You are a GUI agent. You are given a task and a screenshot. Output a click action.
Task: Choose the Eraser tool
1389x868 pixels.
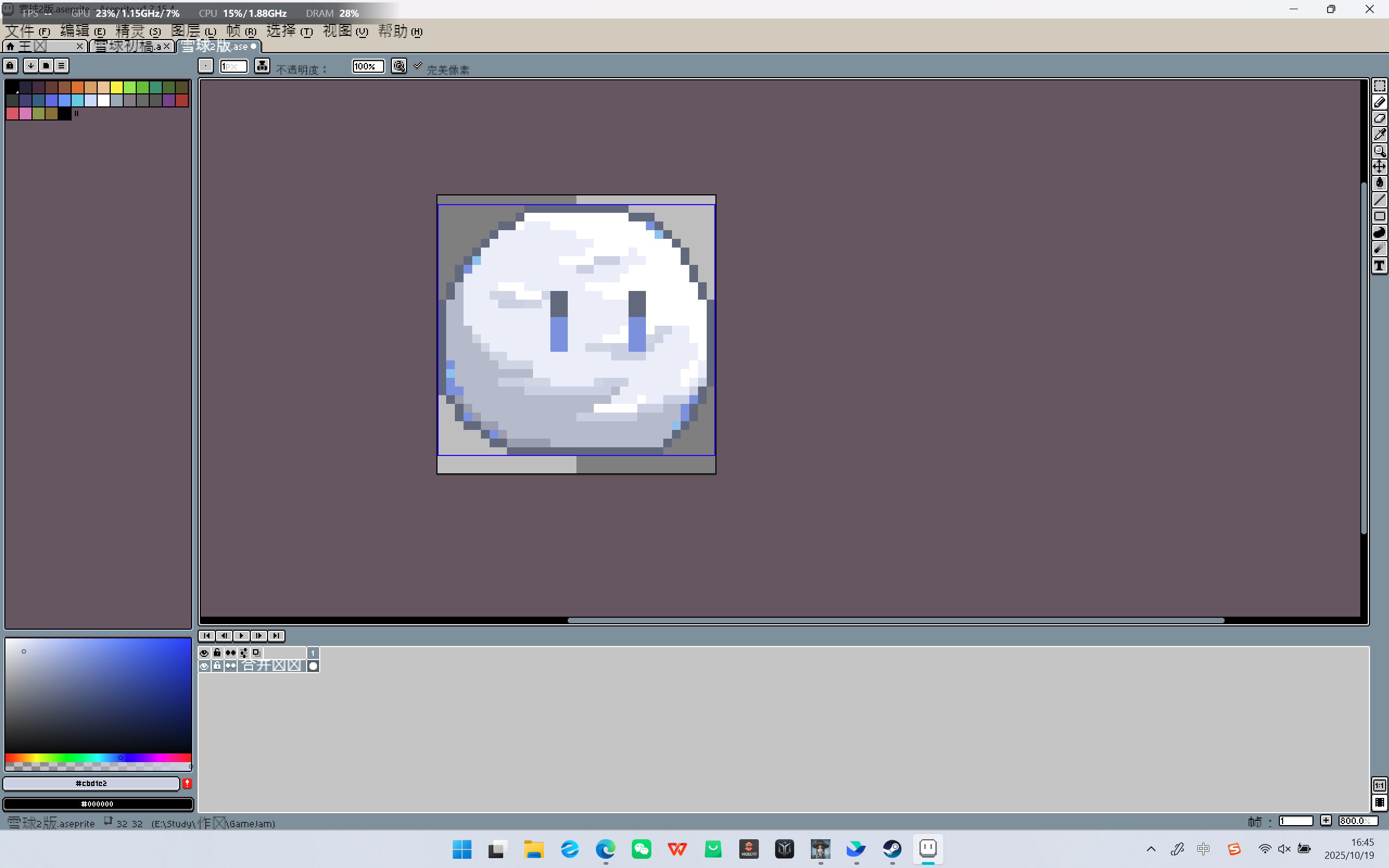[x=1379, y=118]
